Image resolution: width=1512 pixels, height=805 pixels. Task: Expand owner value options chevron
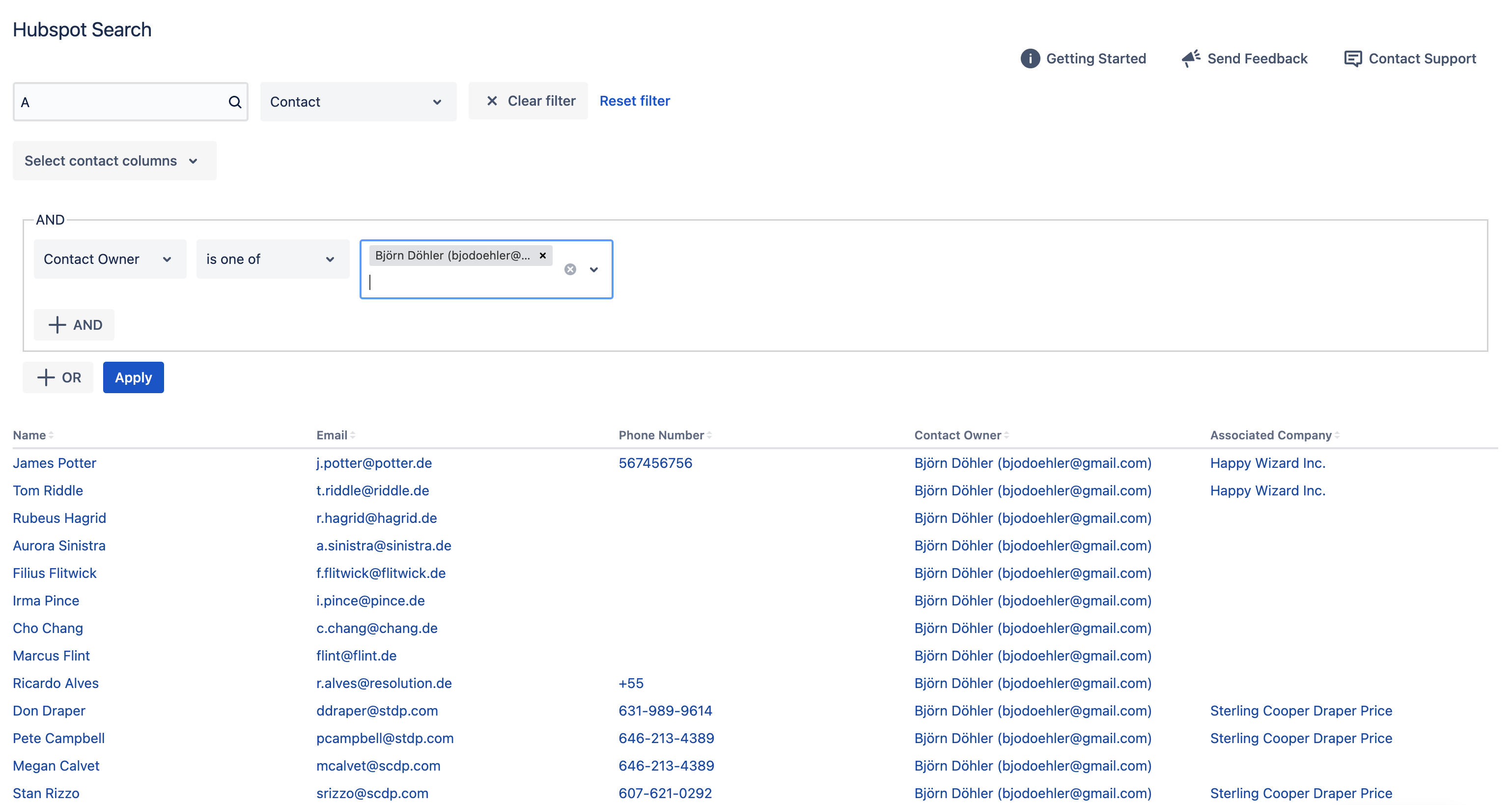[x=594, y=269]
